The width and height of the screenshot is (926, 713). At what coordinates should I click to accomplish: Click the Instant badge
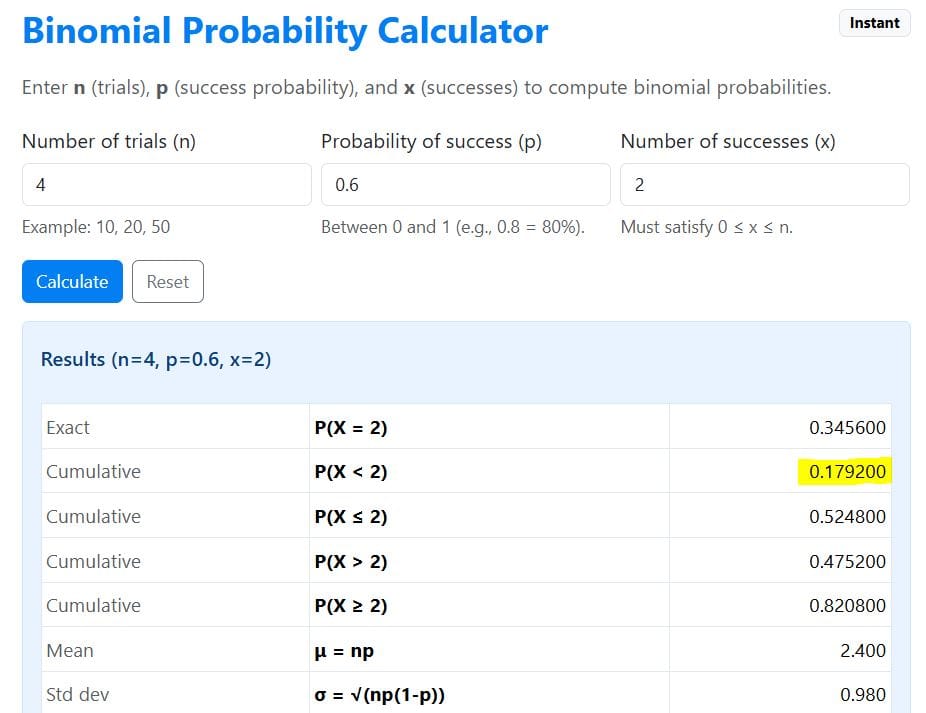point(873,23)
